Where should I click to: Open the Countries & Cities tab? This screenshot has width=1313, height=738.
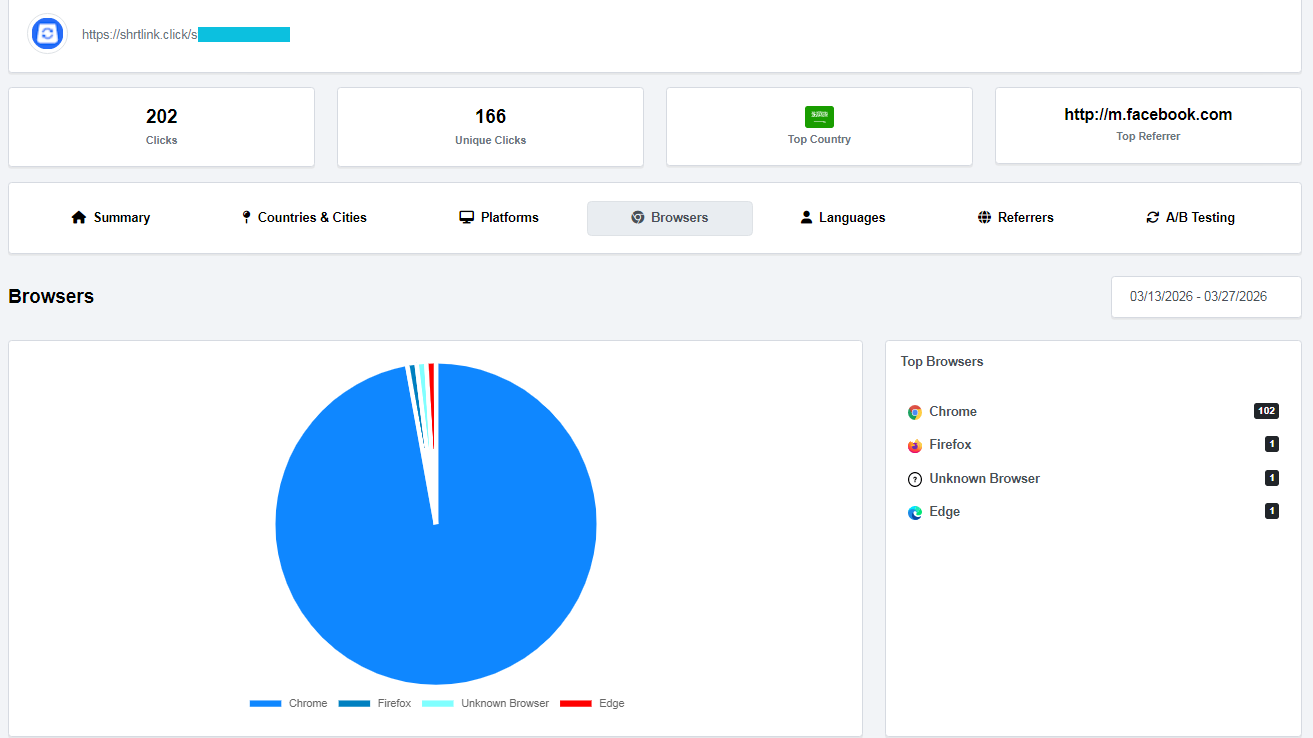[x=304, y=217]
